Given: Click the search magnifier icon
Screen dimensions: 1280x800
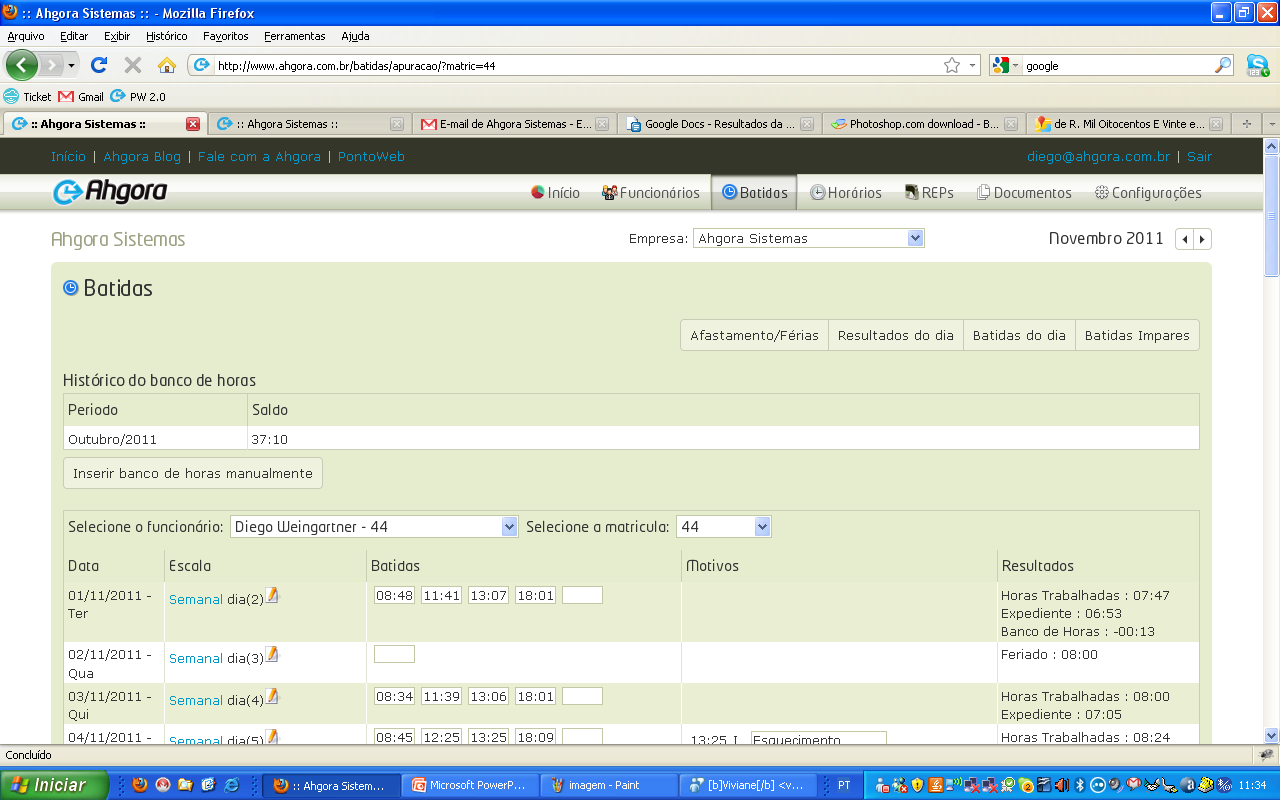Looking at the screenshot, I should 1223,65.
